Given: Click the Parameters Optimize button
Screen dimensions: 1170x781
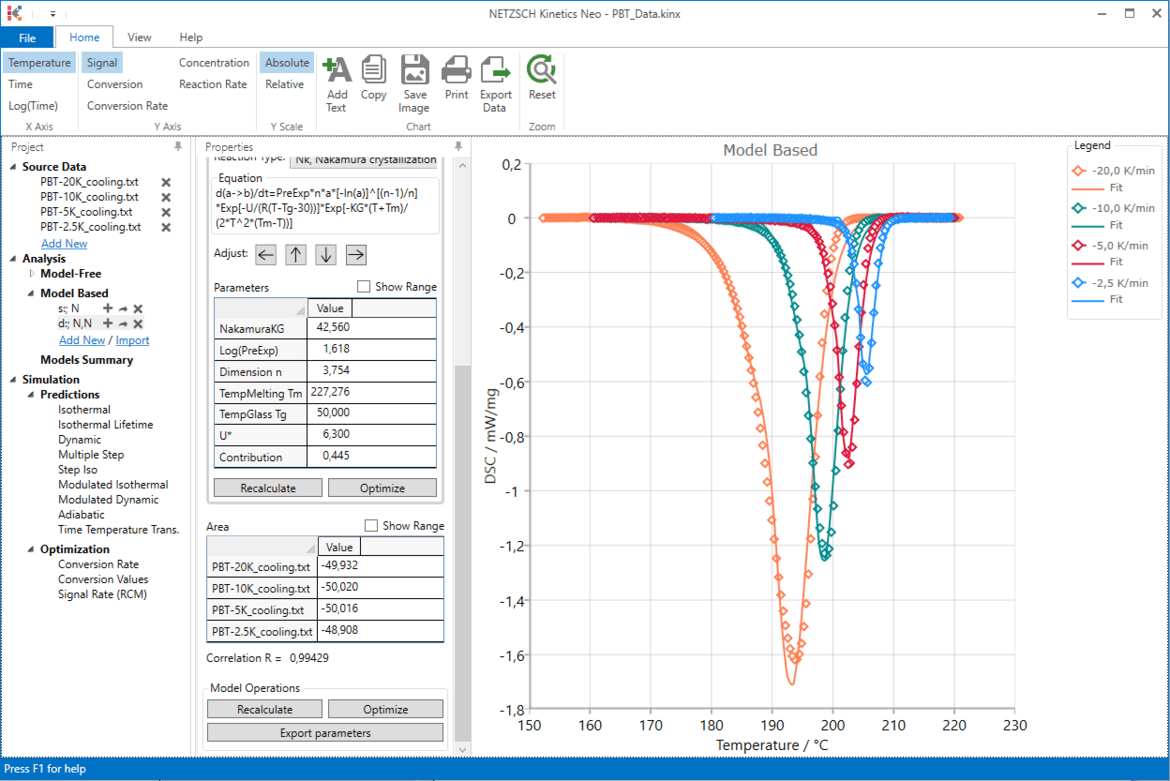Looking at the screenshot, I should (382, 488).
